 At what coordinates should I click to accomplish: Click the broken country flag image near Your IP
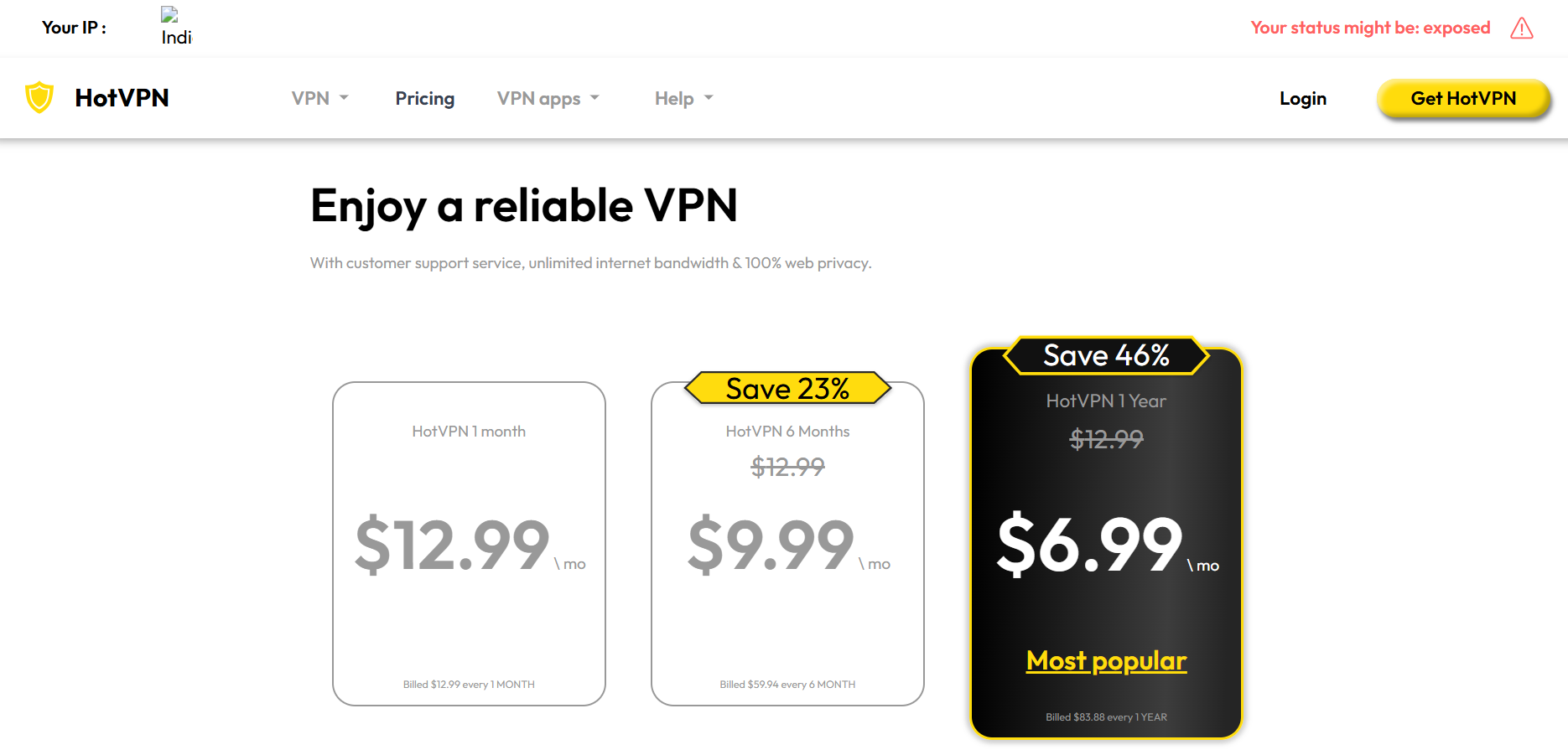coord(176,27)
